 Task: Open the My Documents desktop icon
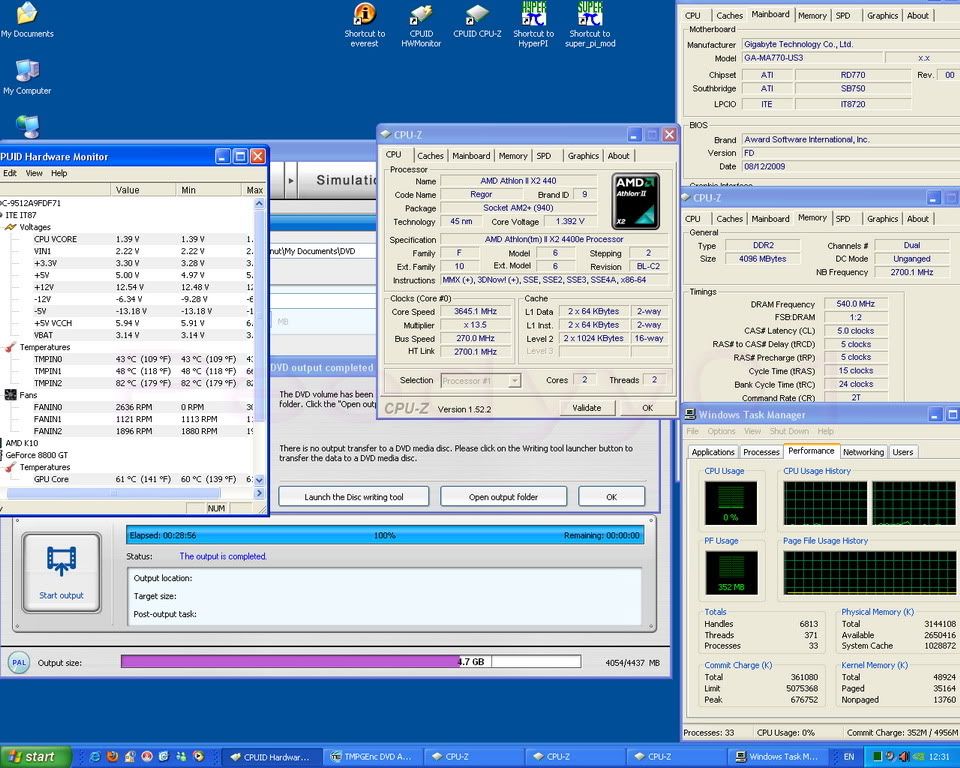click(x=27, y=20)
